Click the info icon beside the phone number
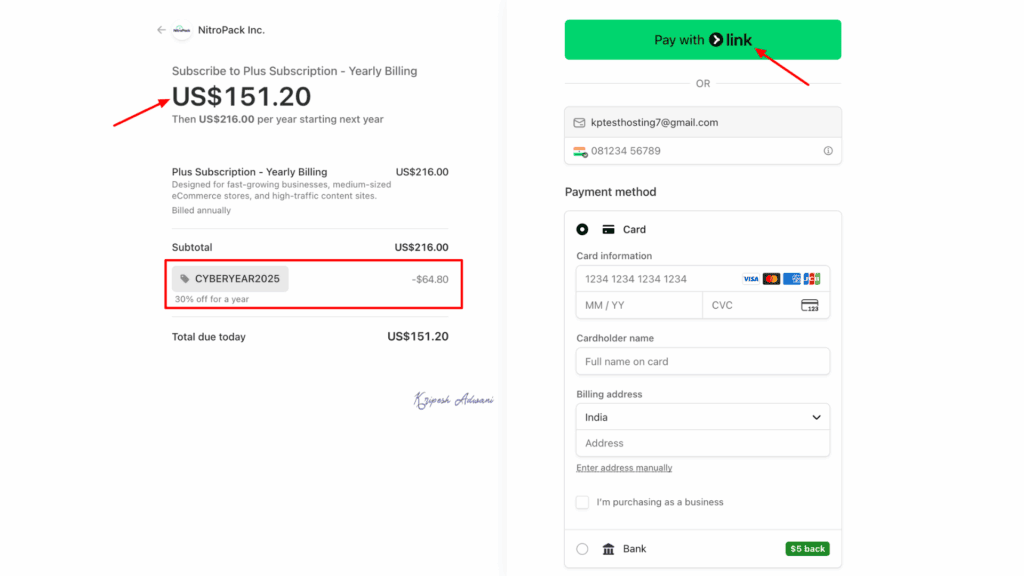Viewport: 1024px width, 576px height. tap(827, 150)
